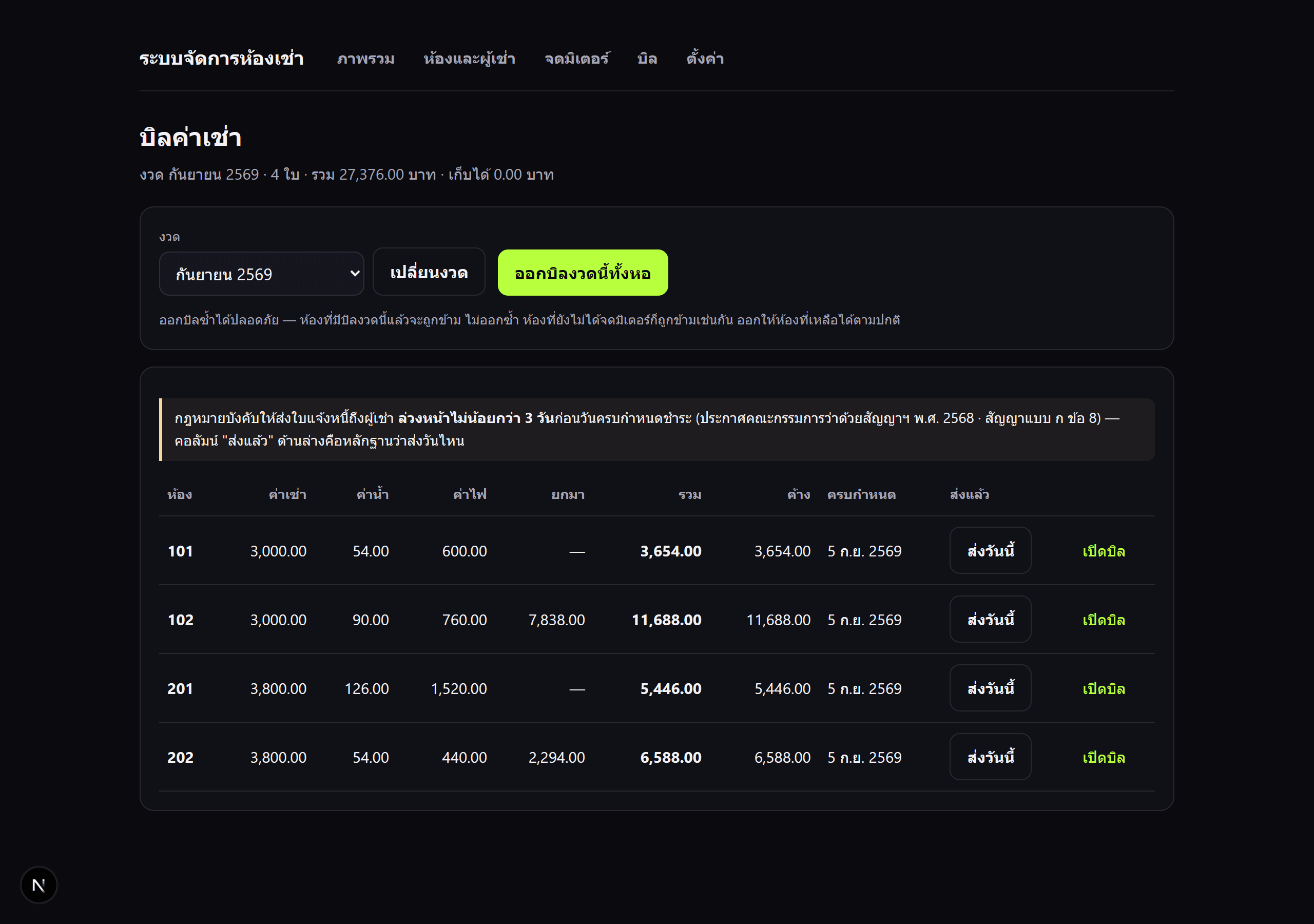The height and width of the screenshot is (924, 1314).
Task: Click water charge 90.00
Action: pos(371,620)
